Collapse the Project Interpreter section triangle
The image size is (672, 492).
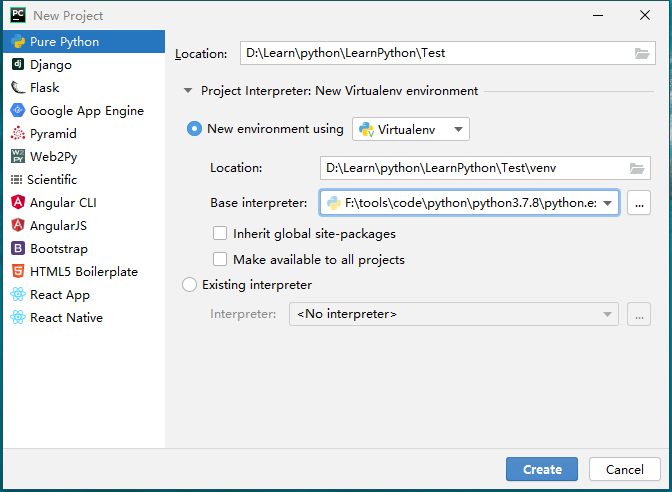pyautogui.click(x=187, y=91)
